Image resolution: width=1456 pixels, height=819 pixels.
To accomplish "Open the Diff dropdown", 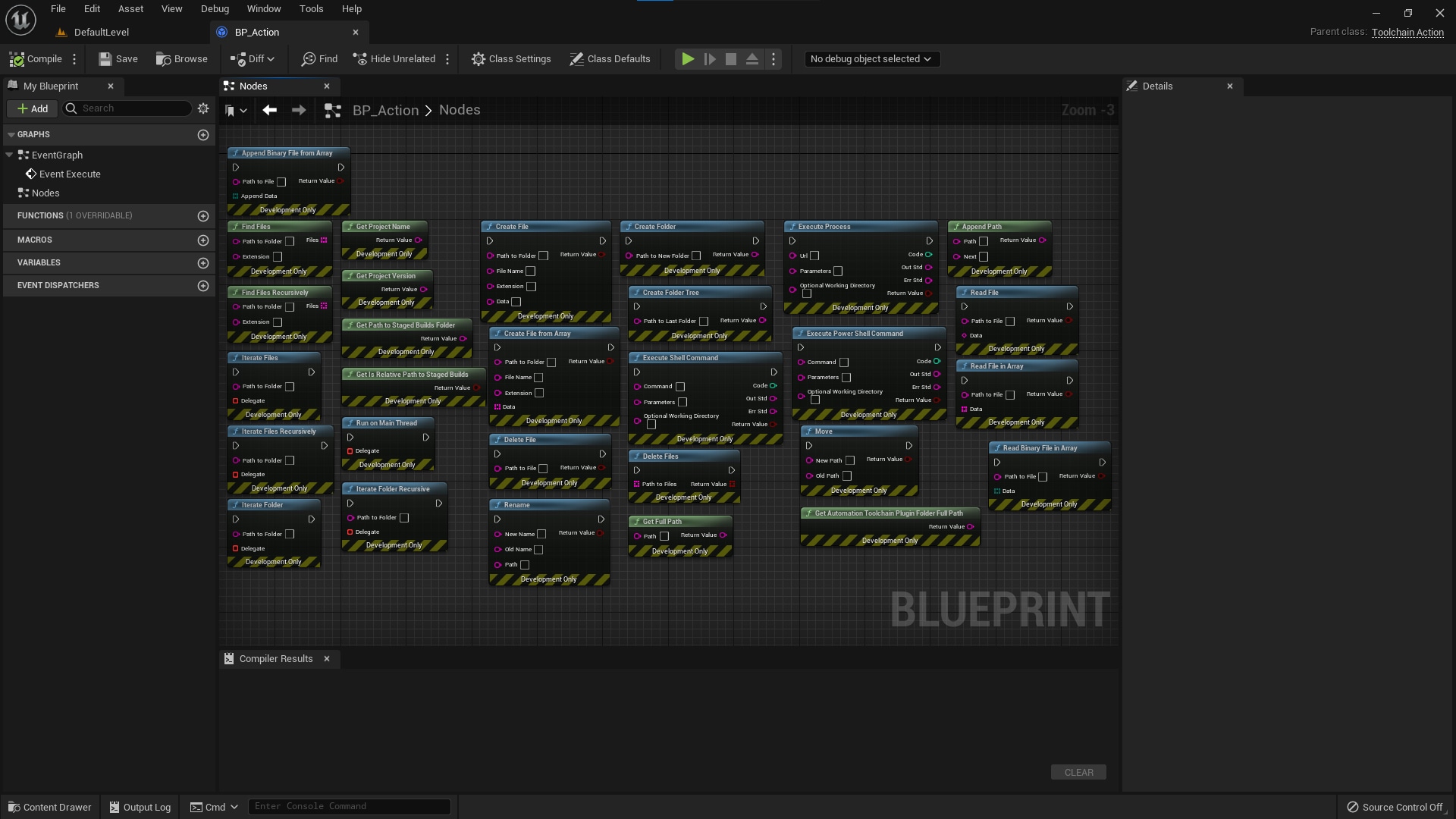I will pyautogui.click(x=252, y=59).
